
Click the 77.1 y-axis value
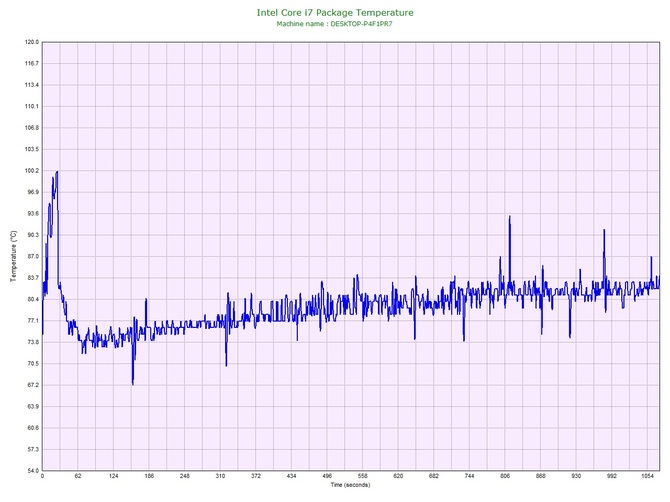click(32, 321)
